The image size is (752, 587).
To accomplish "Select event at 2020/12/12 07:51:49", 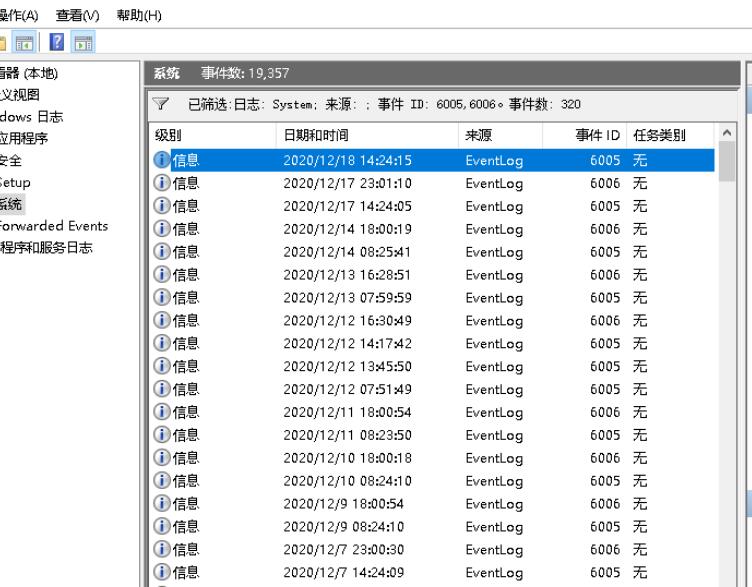I will click(432, 389).
